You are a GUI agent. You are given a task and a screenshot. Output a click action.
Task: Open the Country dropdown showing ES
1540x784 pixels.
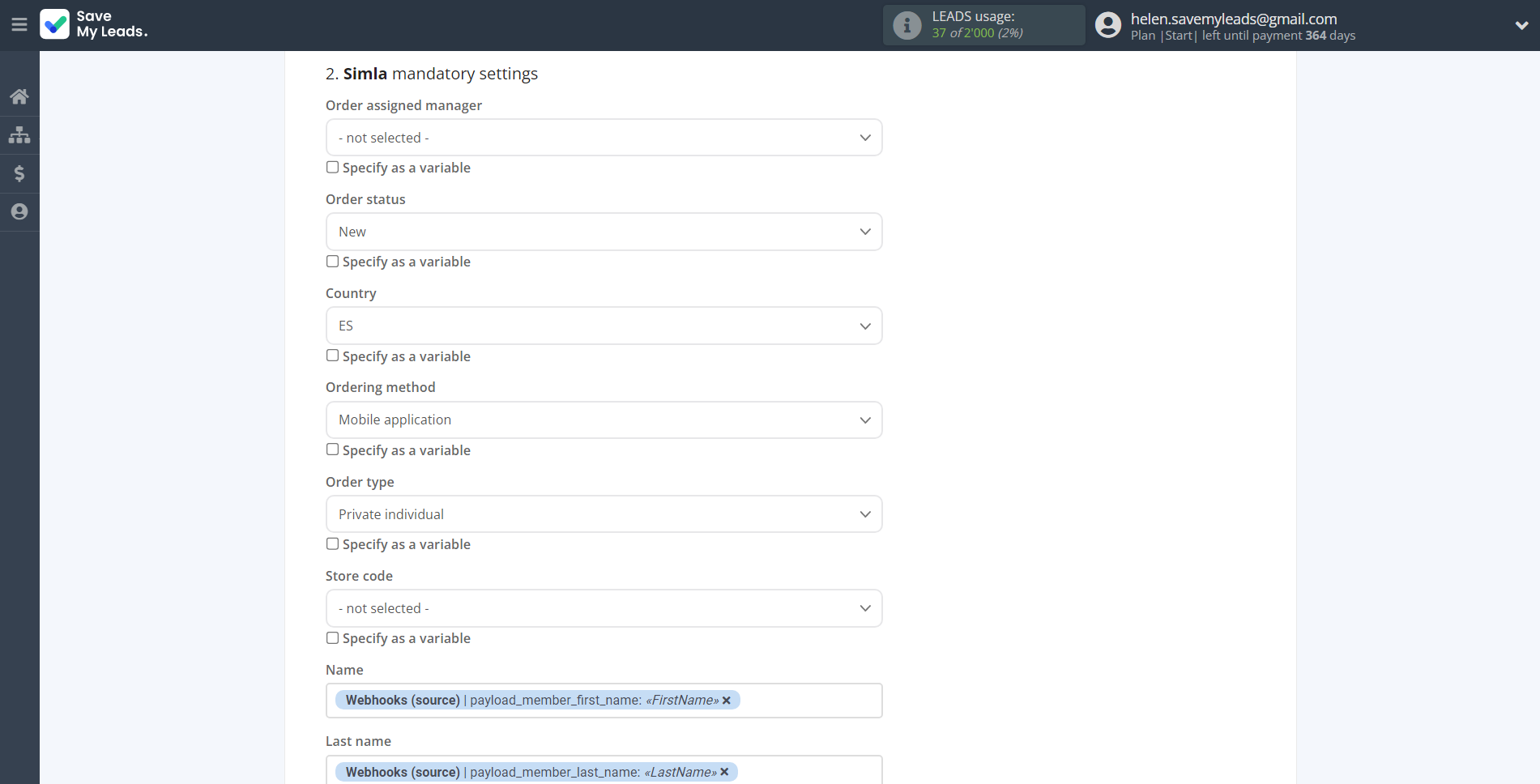pyautogui.click(x=604, y=326)
